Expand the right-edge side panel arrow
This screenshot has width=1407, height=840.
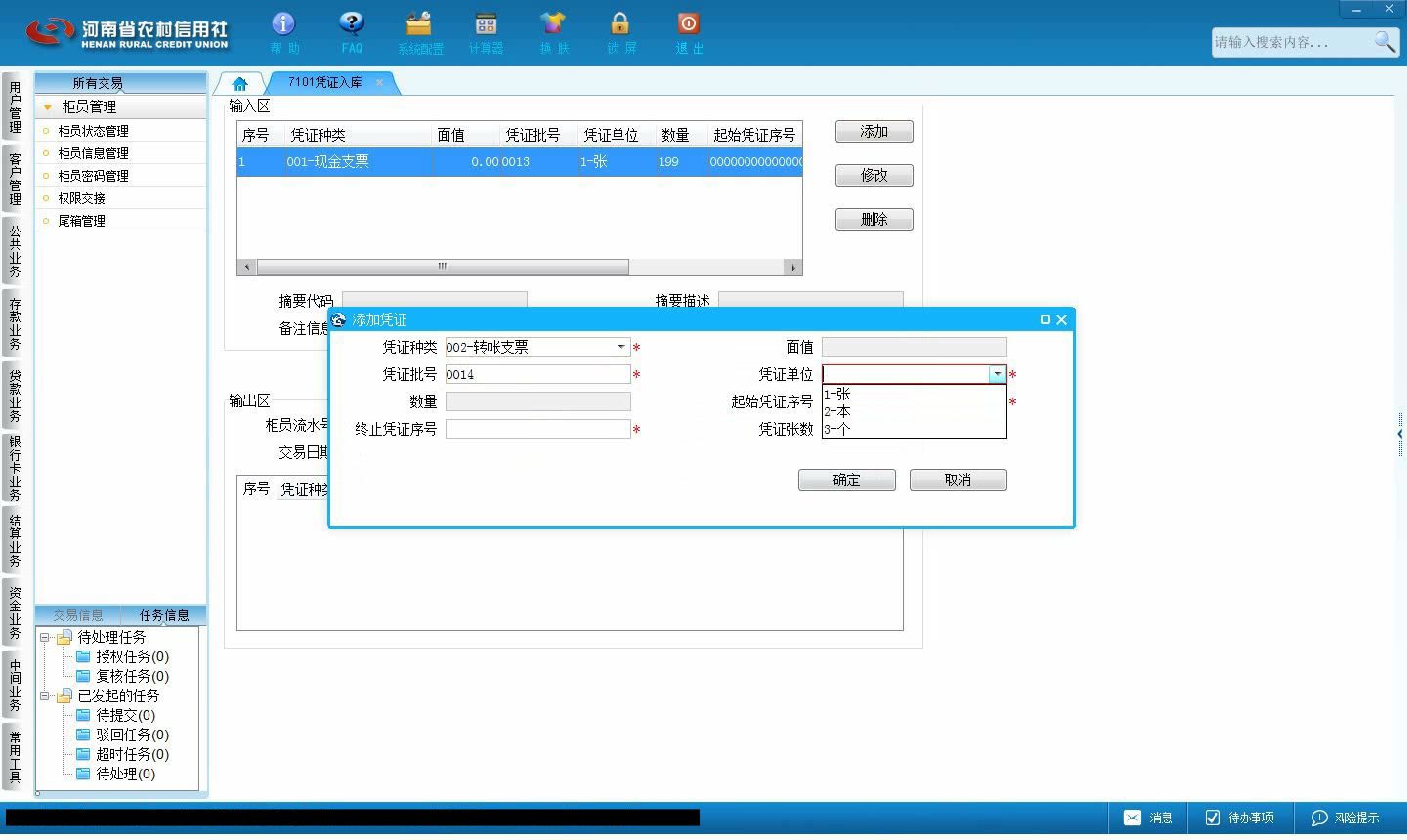tap(1400, 434)
